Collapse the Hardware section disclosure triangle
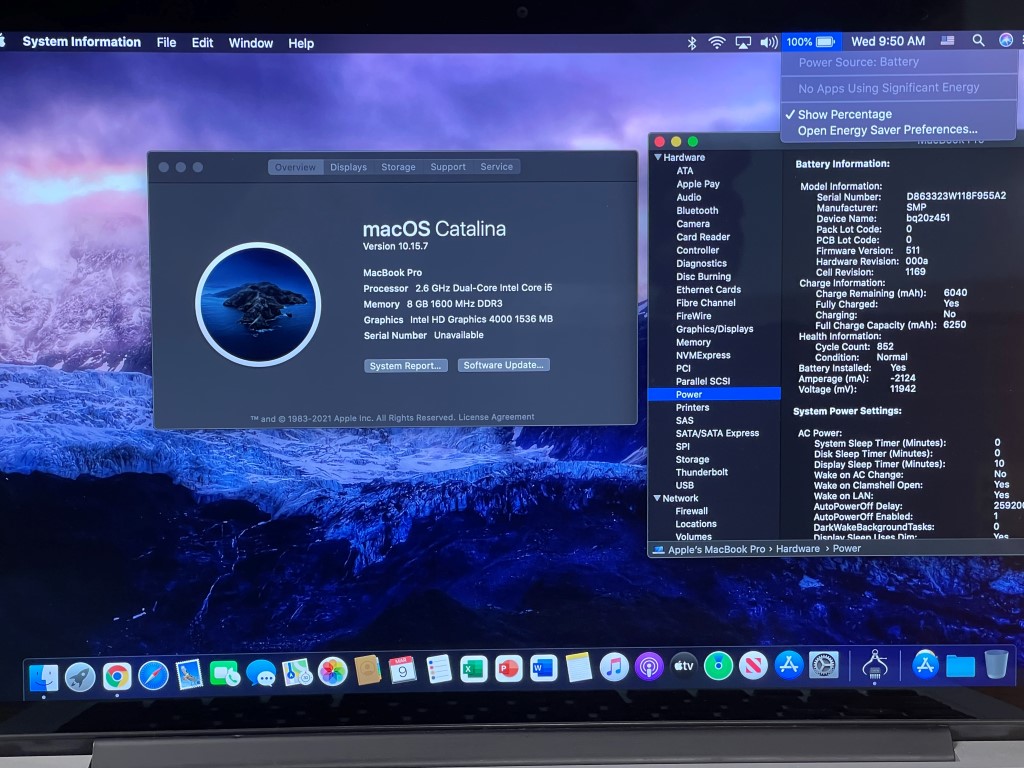This screenshot has height=768, width=1024. (x=657, y=157)
